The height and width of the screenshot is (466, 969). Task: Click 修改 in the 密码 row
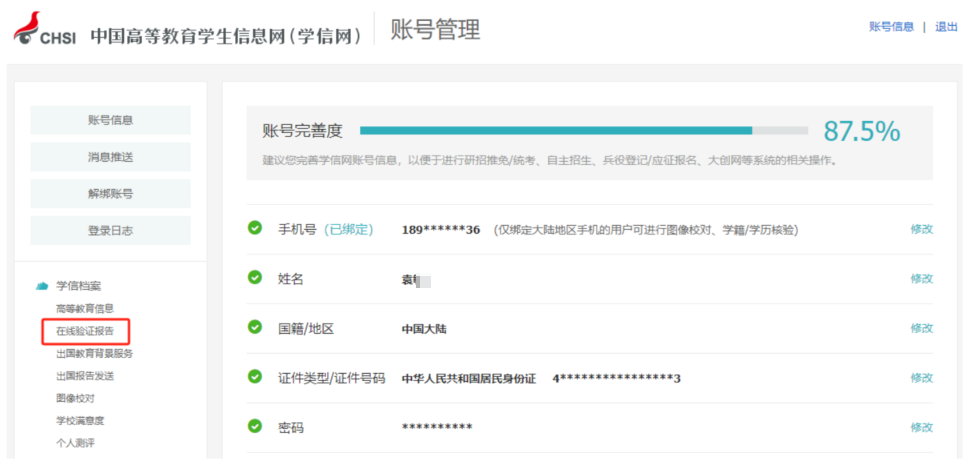pos(921,427)
